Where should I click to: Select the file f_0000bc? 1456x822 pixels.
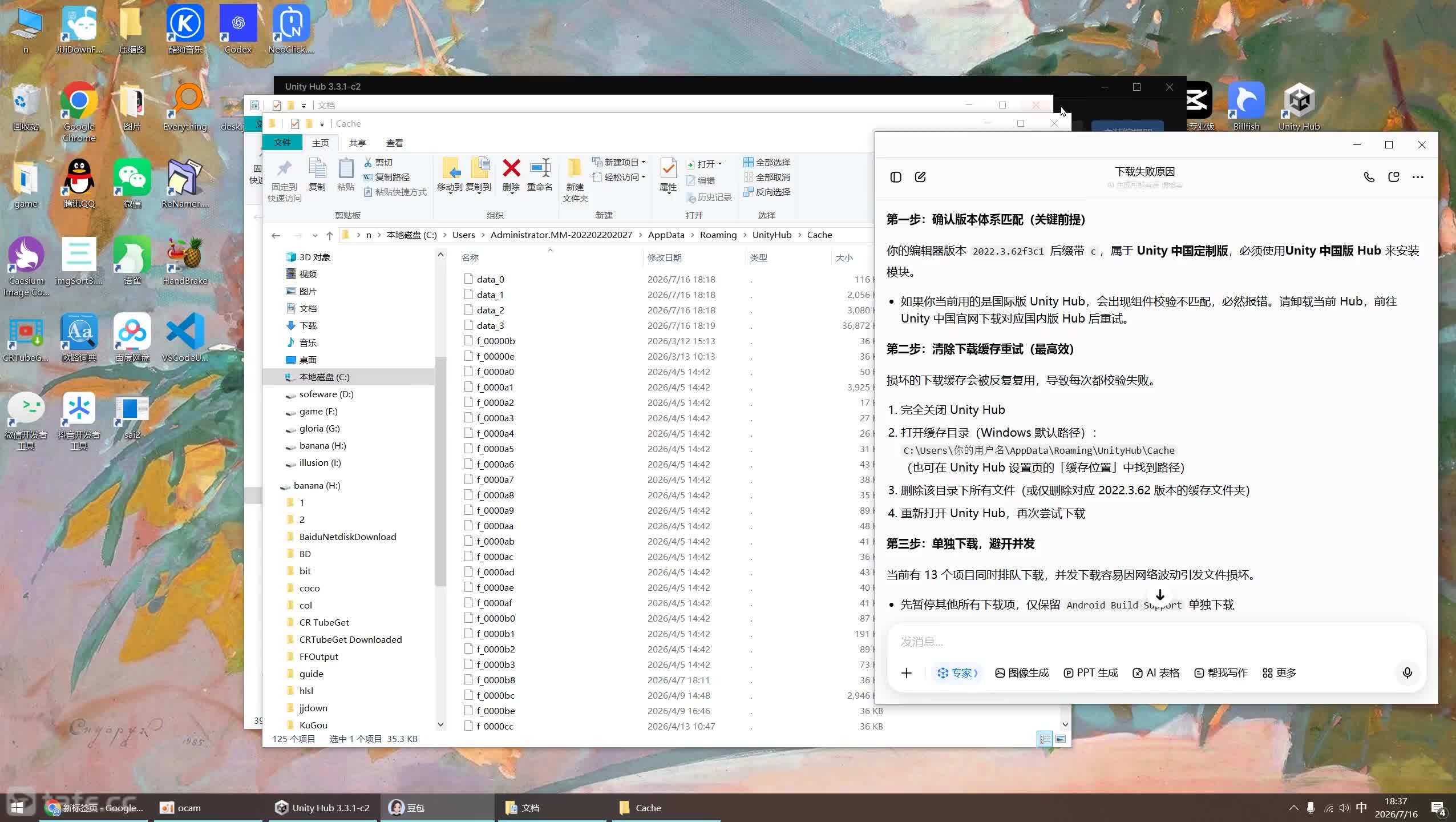coord(496,695)
